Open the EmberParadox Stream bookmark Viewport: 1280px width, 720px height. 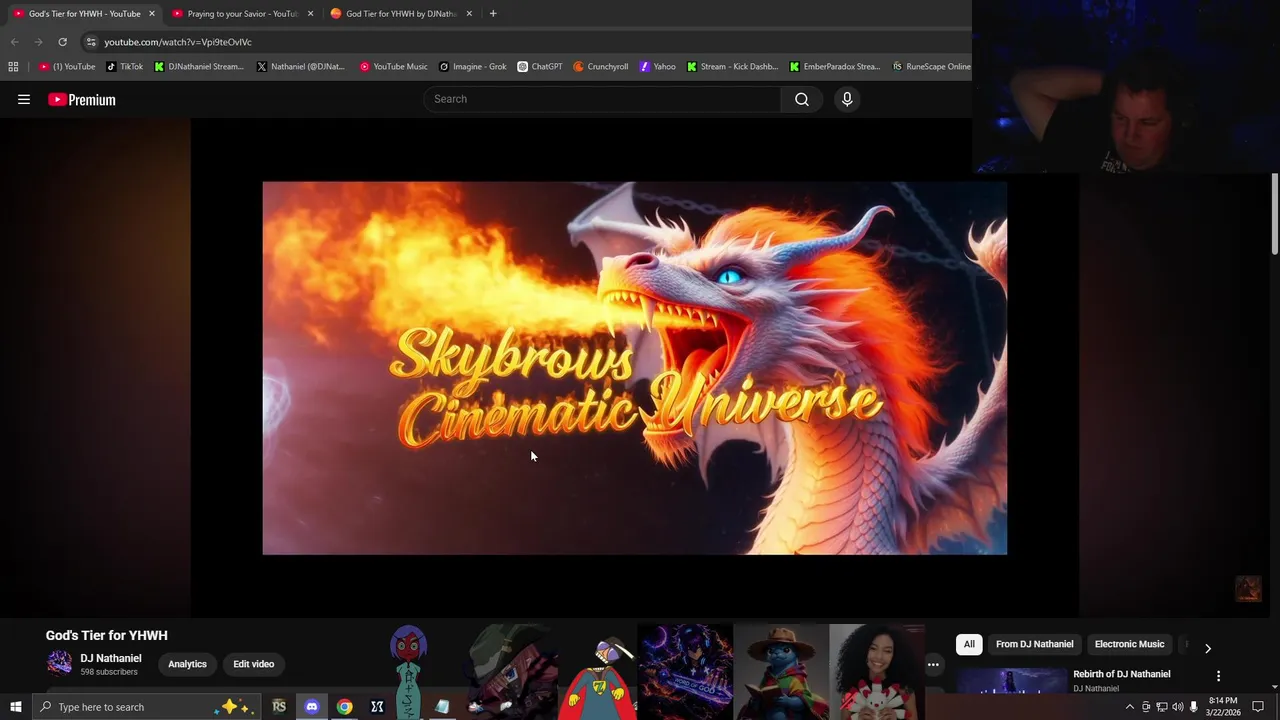pyautogui.click(x=834, y=67)
